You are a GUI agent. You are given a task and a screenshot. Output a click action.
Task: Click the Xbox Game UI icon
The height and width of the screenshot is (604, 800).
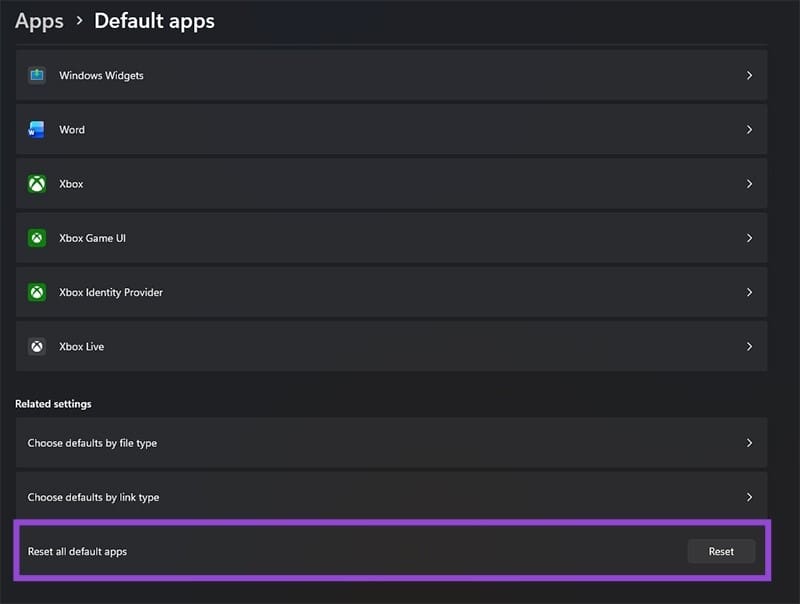[x=37, y=238]
